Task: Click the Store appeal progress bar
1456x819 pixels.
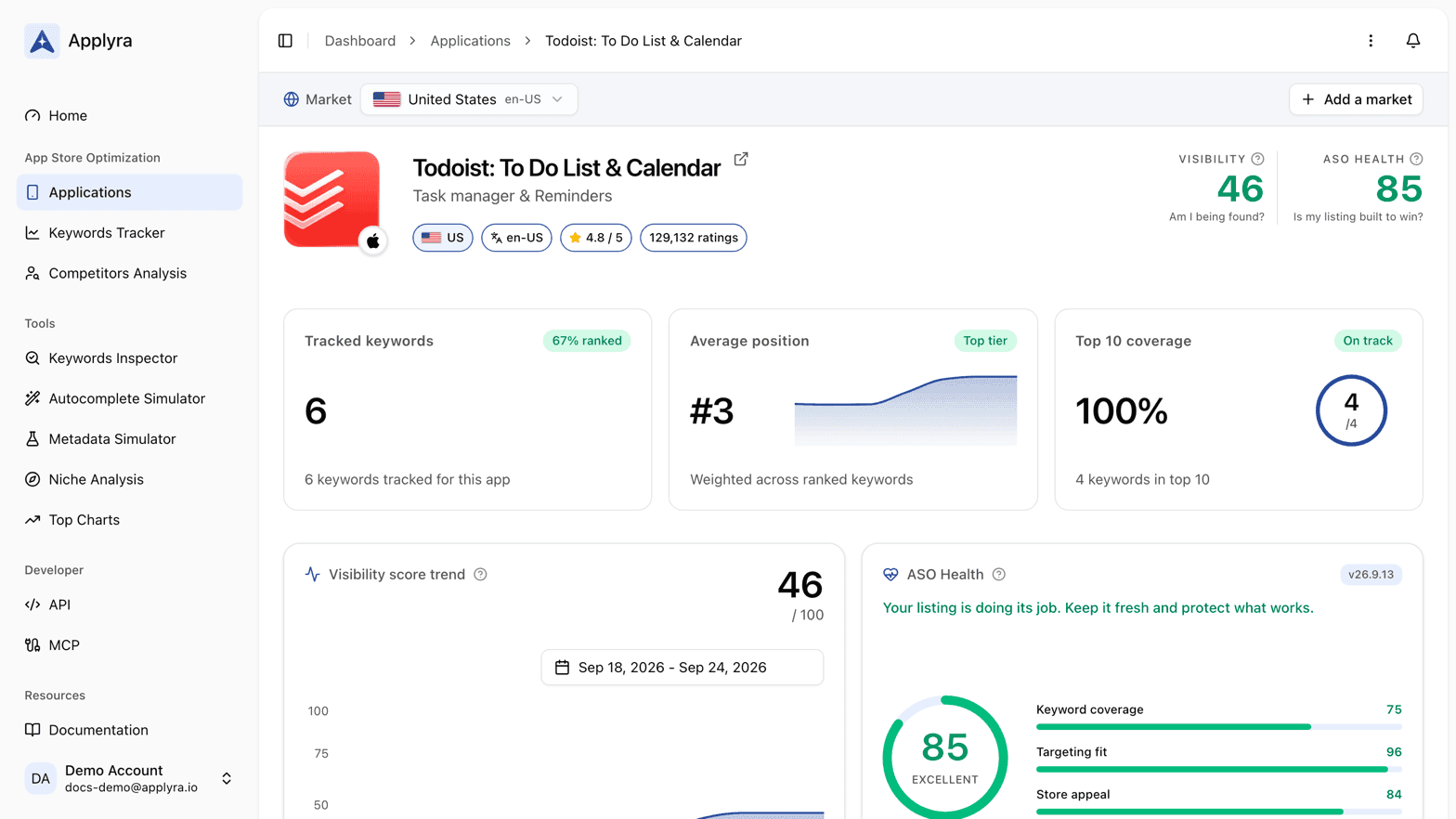Action: (1218, 812)
